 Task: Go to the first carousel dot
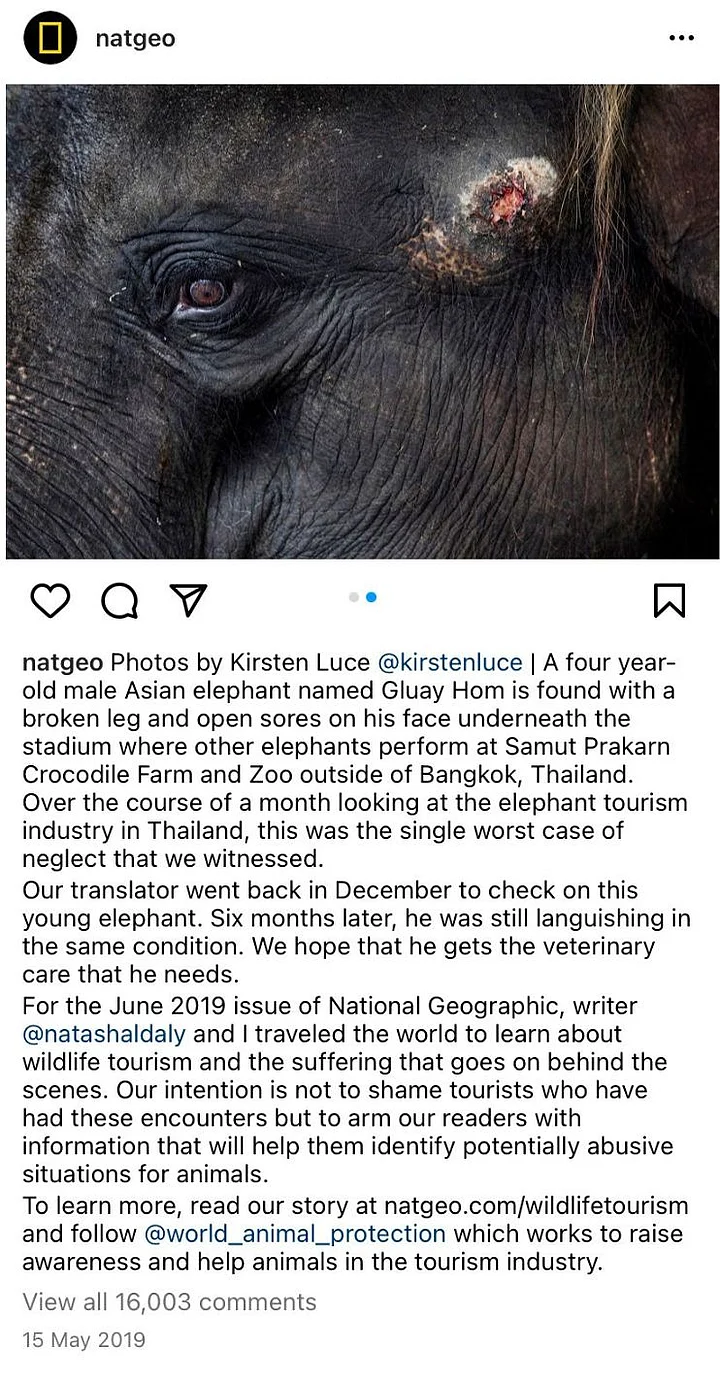pyautogui.click(x=354, y=597)
